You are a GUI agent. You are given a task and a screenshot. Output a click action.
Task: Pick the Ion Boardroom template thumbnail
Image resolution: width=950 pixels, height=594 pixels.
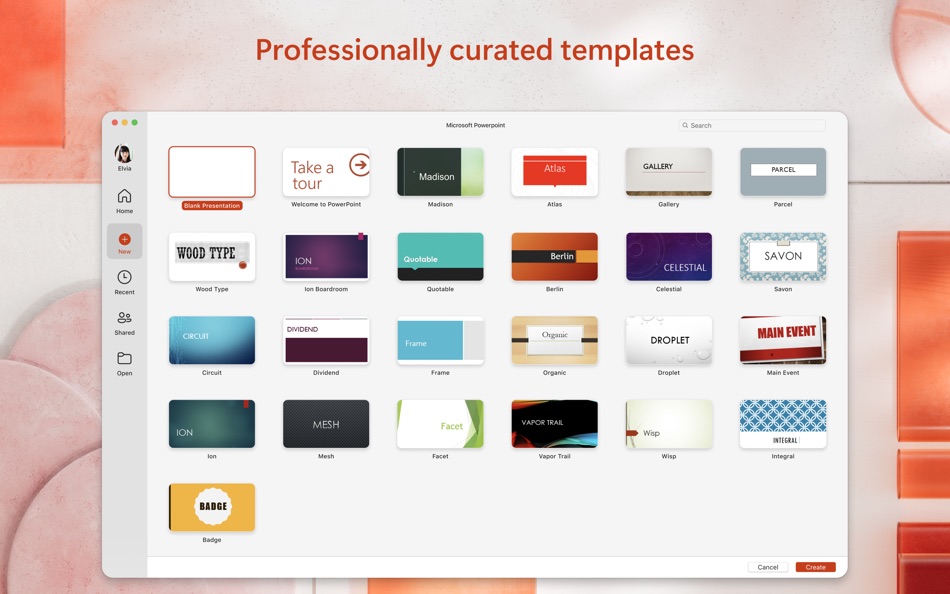point(326,256)
